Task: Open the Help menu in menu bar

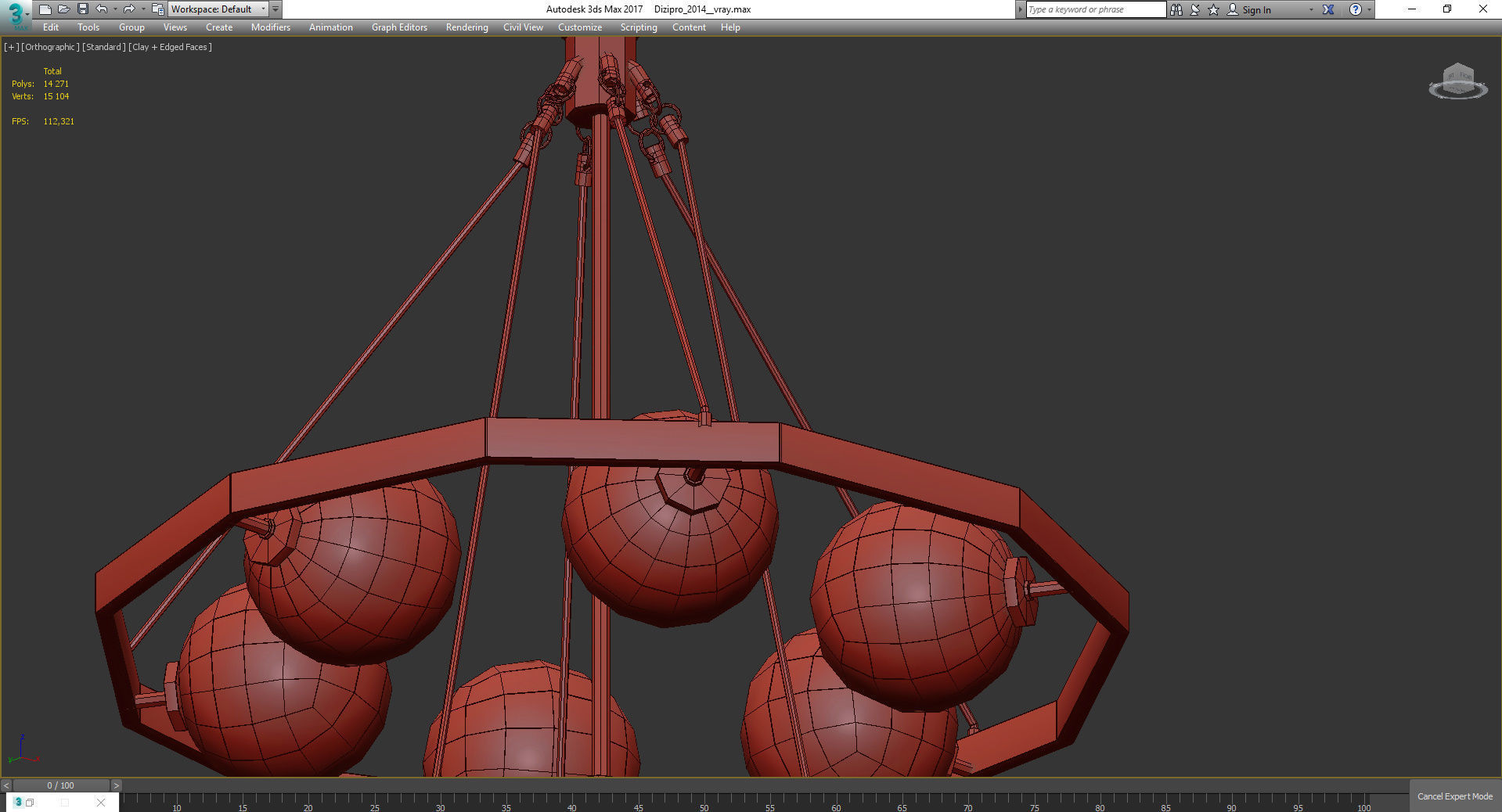Action: (730, 27)
